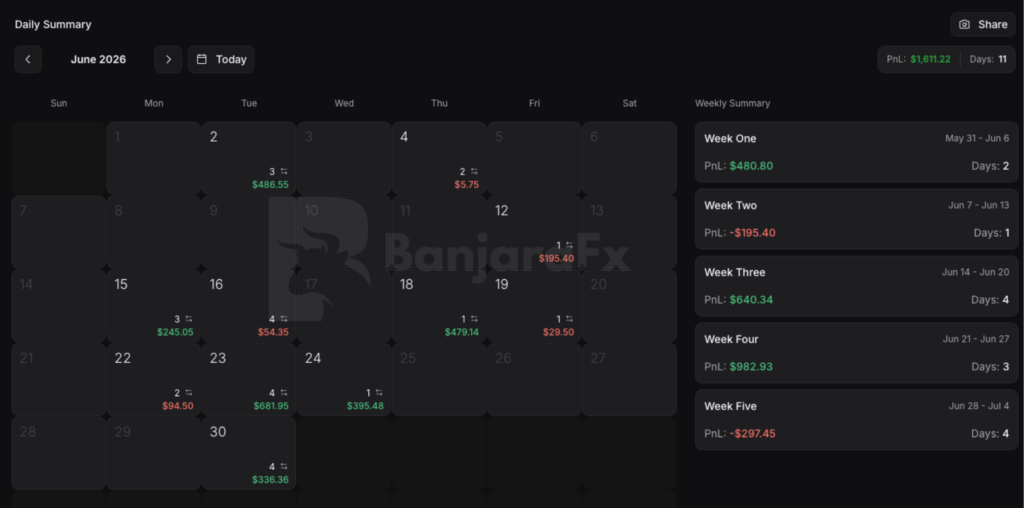Select the Week Three summary card
The height and width of the screenshot is (508, 1024).
pyautogui.click(x=856, y=286)
